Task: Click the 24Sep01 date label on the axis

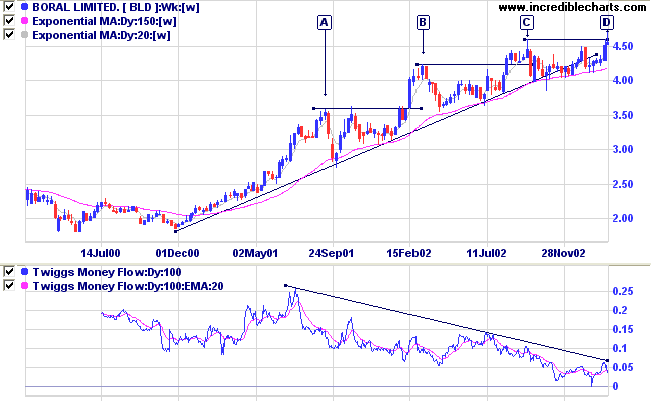Action: click(331, 253)
